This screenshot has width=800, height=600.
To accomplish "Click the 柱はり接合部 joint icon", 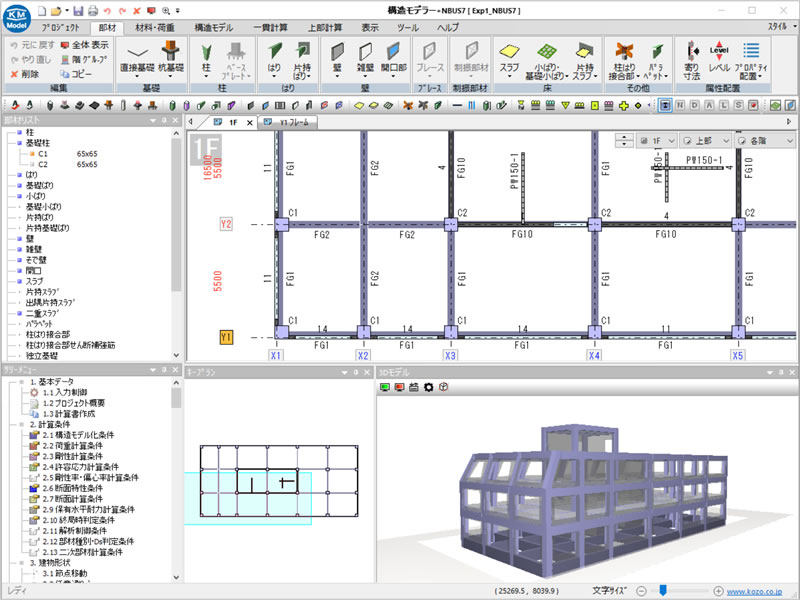I will point(625,58).
